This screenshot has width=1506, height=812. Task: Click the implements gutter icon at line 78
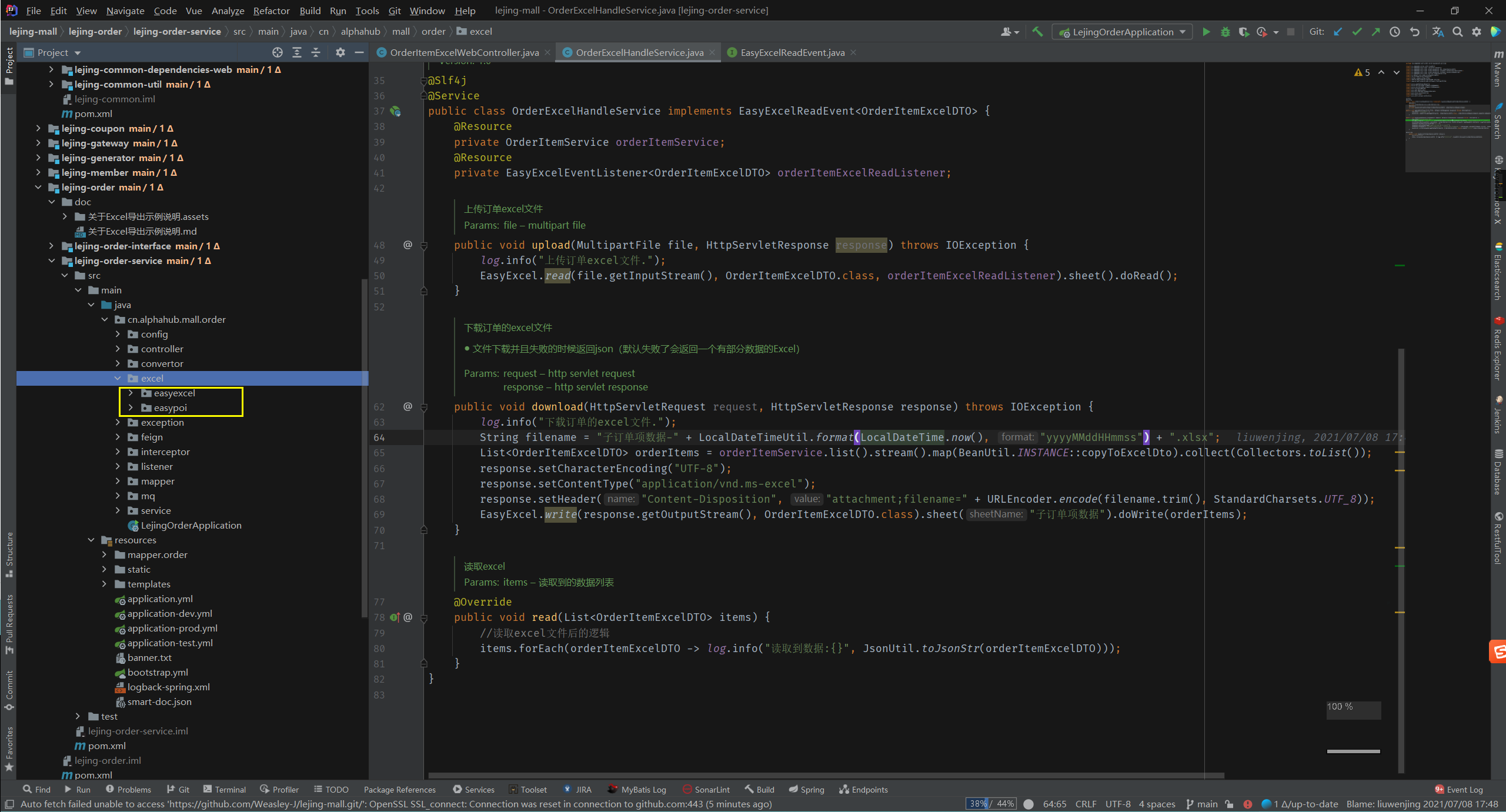click(x=395, y=617)
